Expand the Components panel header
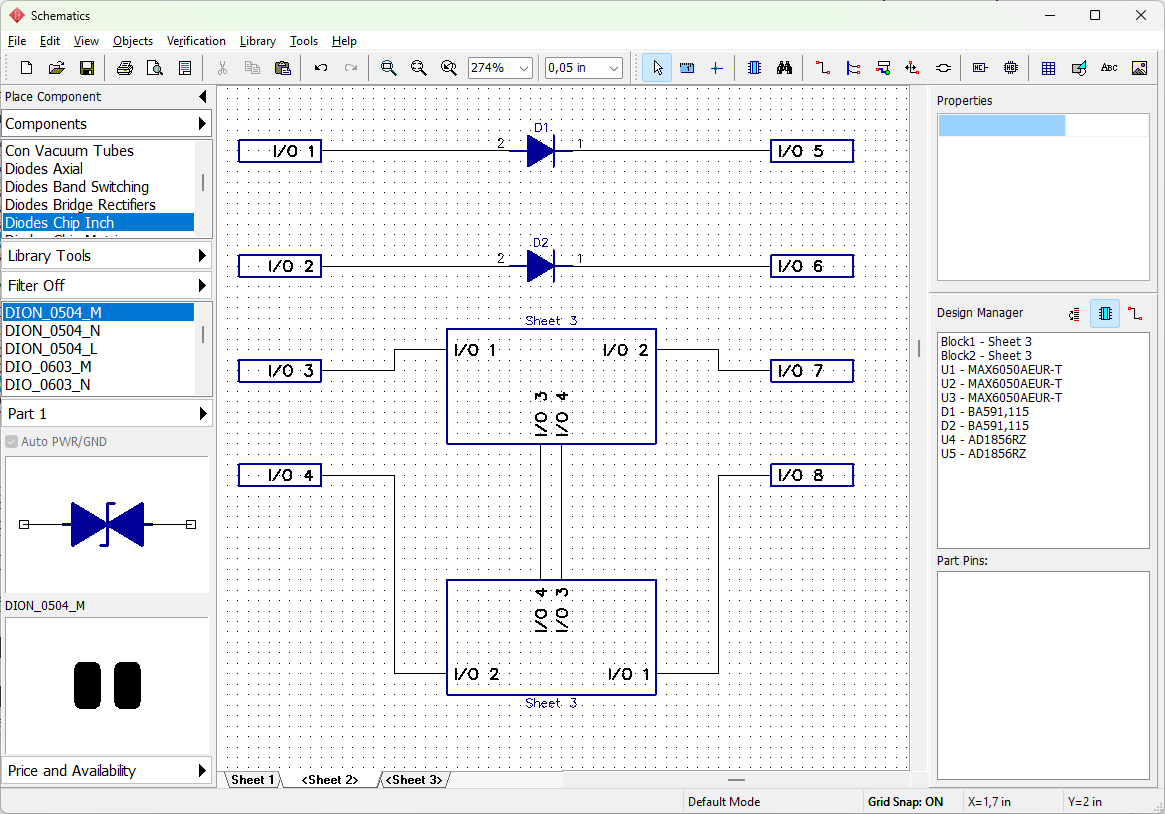1165x814 pixels. coord(106,124)
